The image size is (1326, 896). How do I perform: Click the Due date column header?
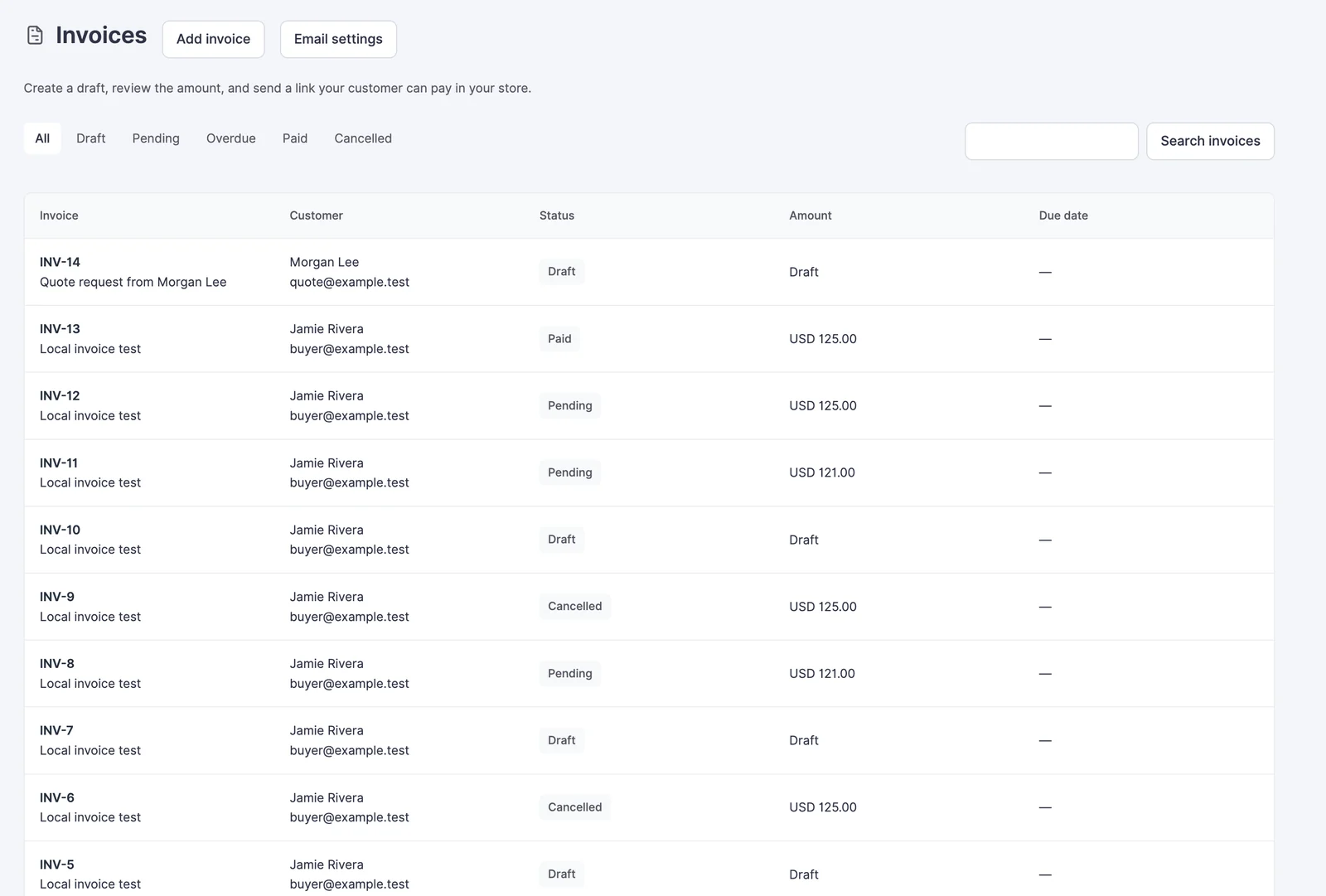coord(1063,216)
